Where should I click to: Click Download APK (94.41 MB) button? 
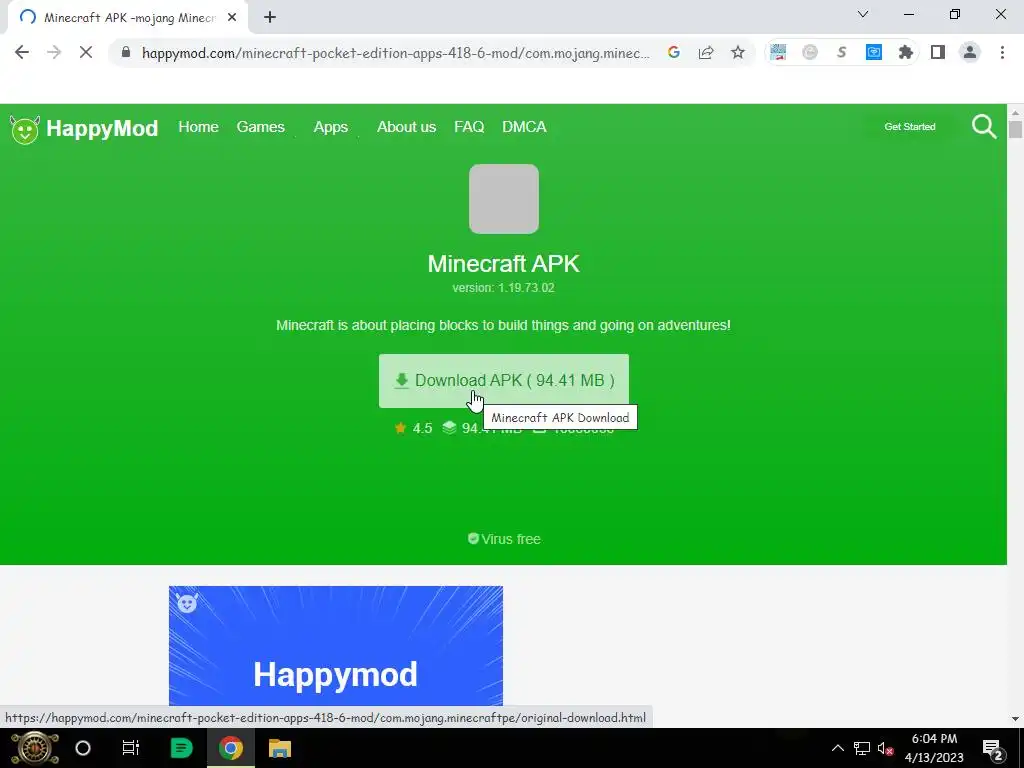click(504, 381)
